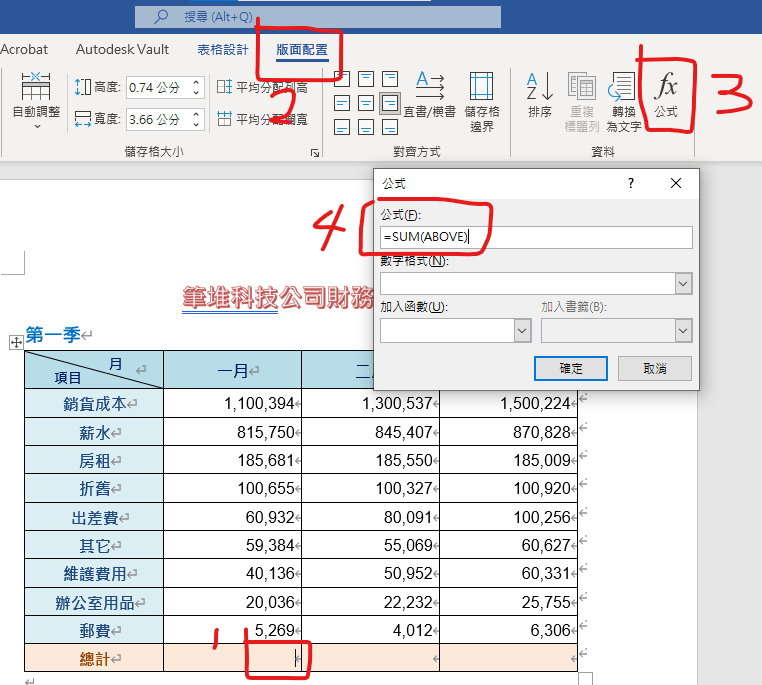Screen dimensions: 762x685
Task: Click the cell containing 80,091
Action: point(370,517)
